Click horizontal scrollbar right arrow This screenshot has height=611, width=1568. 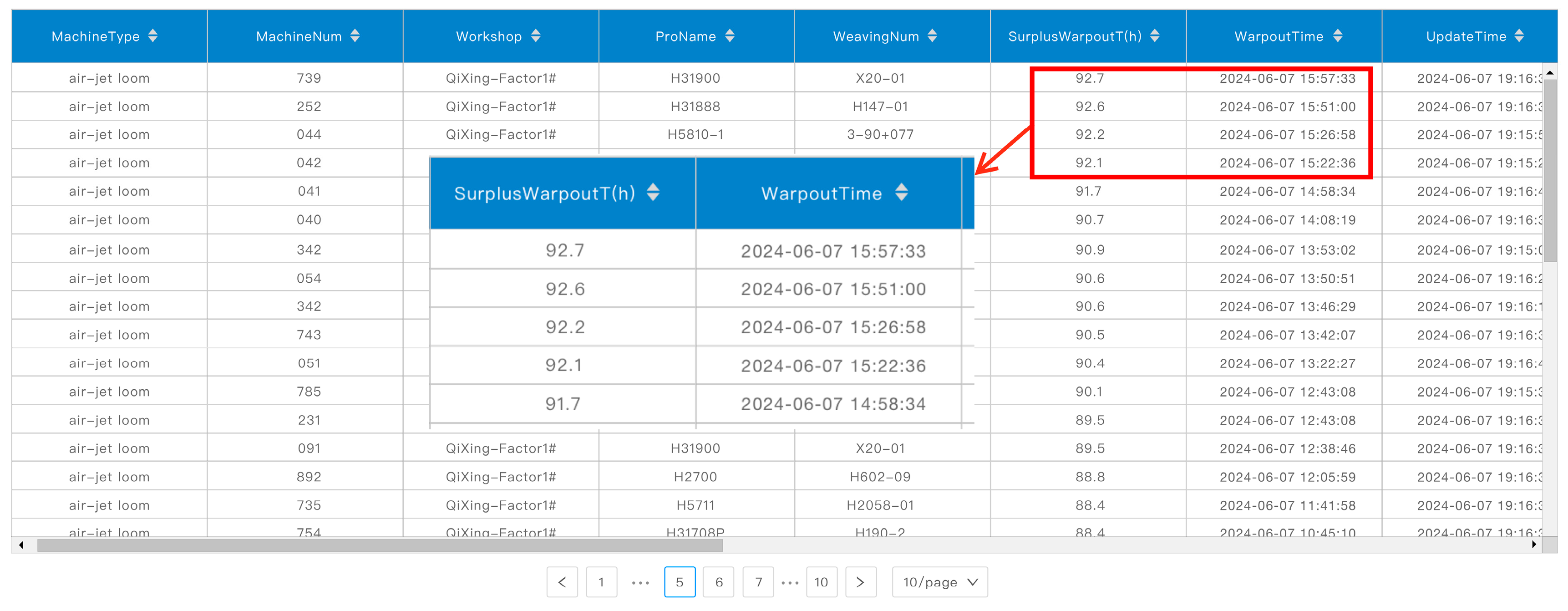[1533, 545]
